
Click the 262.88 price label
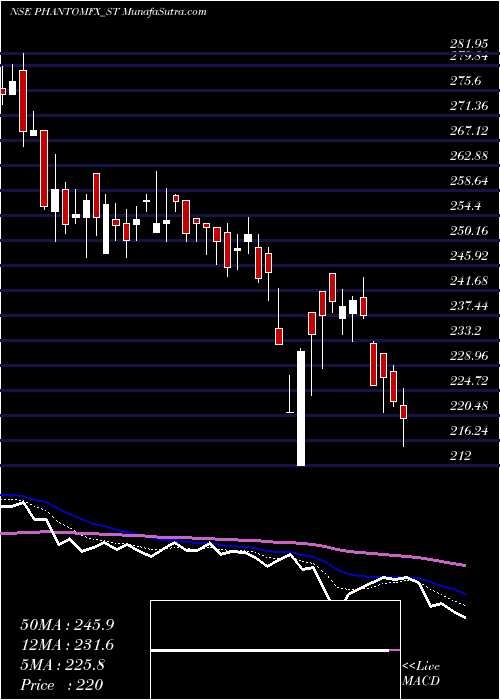468,156
